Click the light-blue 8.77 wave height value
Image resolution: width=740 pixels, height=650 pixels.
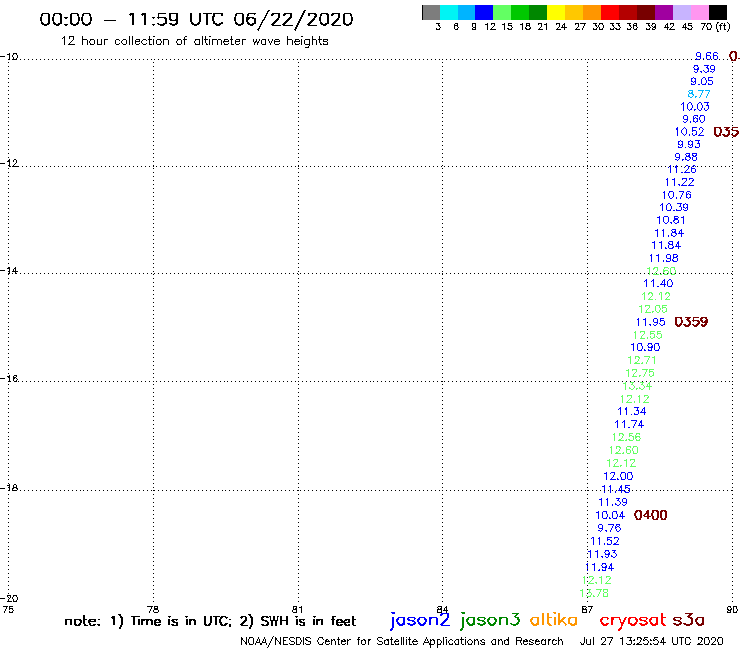point(698,94)
